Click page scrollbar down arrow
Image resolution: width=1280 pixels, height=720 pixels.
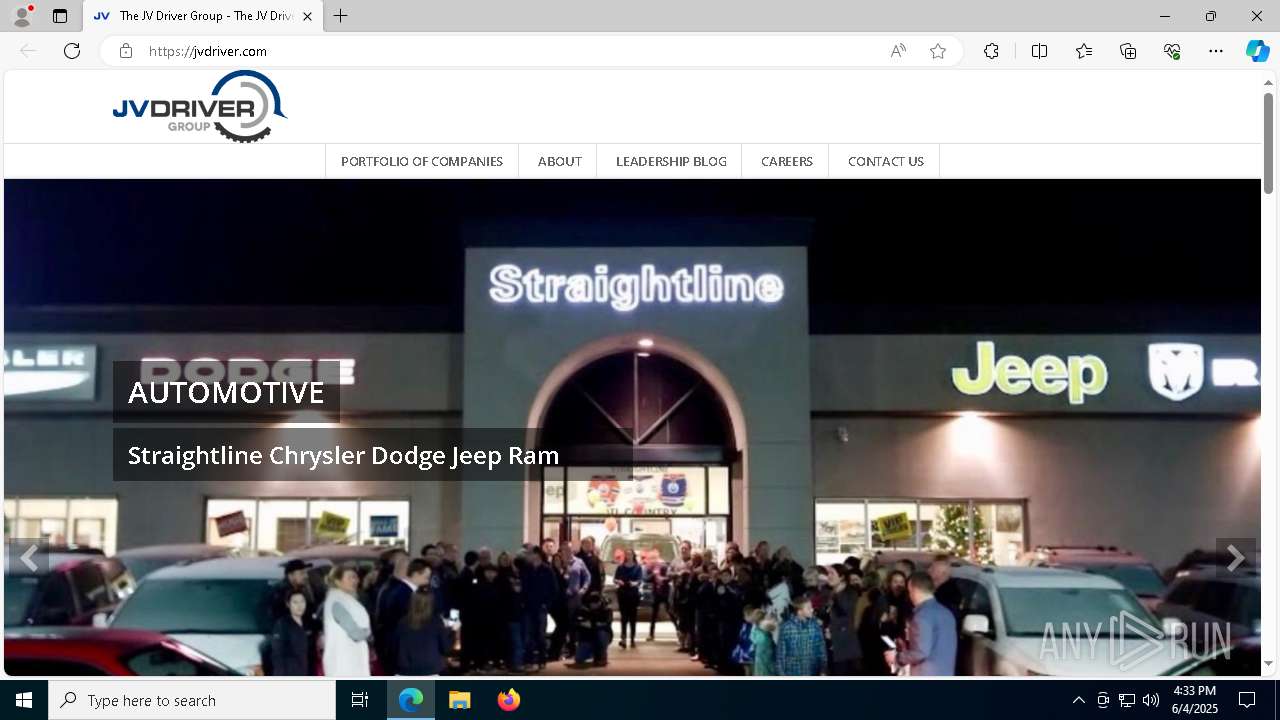coord(1268,663)
